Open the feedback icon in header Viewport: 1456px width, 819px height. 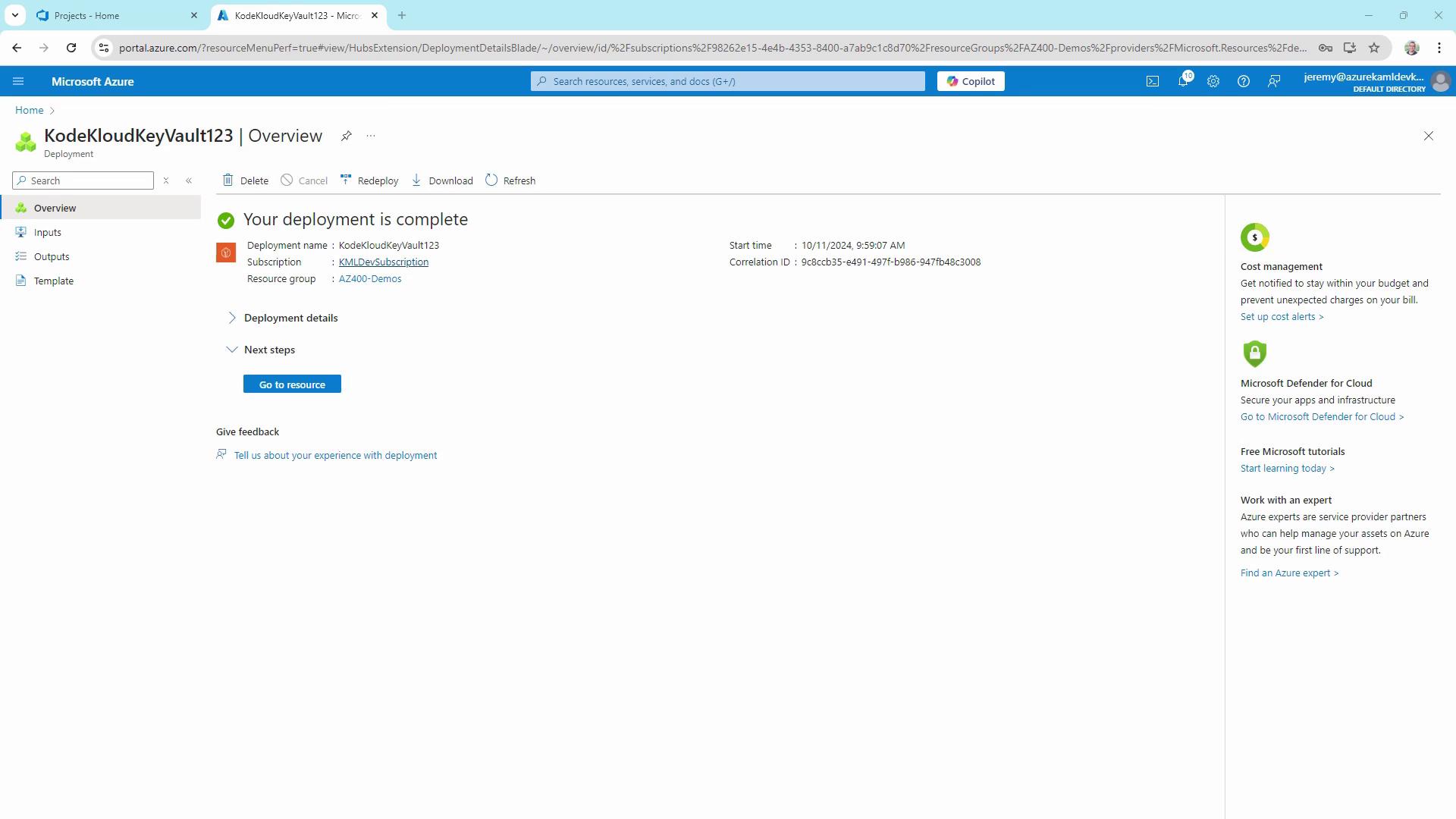(1273, 81)
